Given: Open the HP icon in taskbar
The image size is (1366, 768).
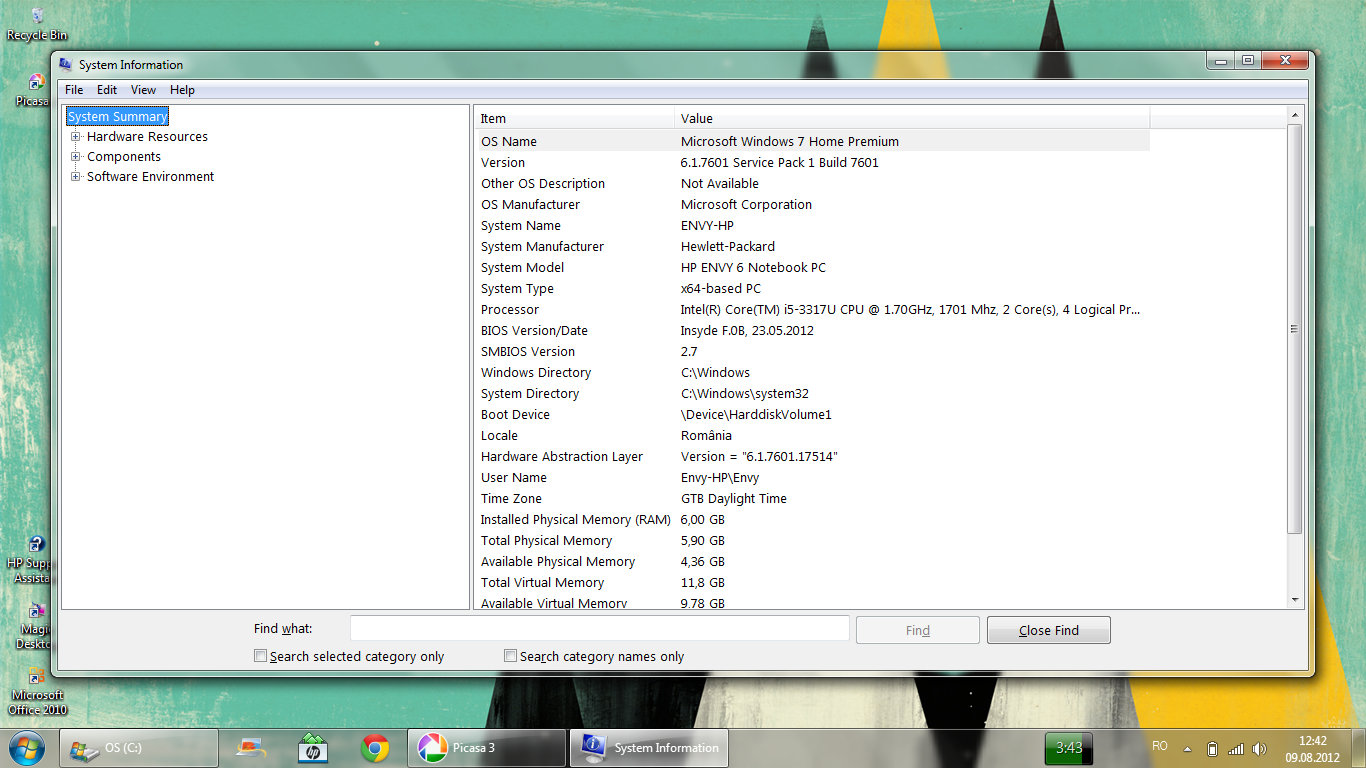Looking at the screenshot, I should (x=313, y=747).
